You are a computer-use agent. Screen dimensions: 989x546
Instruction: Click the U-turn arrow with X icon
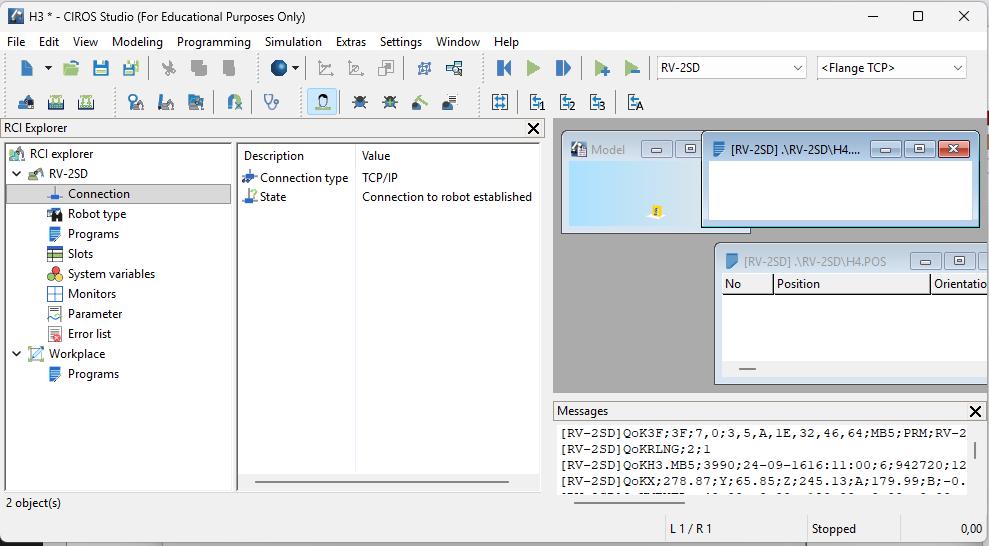(234, 102)
